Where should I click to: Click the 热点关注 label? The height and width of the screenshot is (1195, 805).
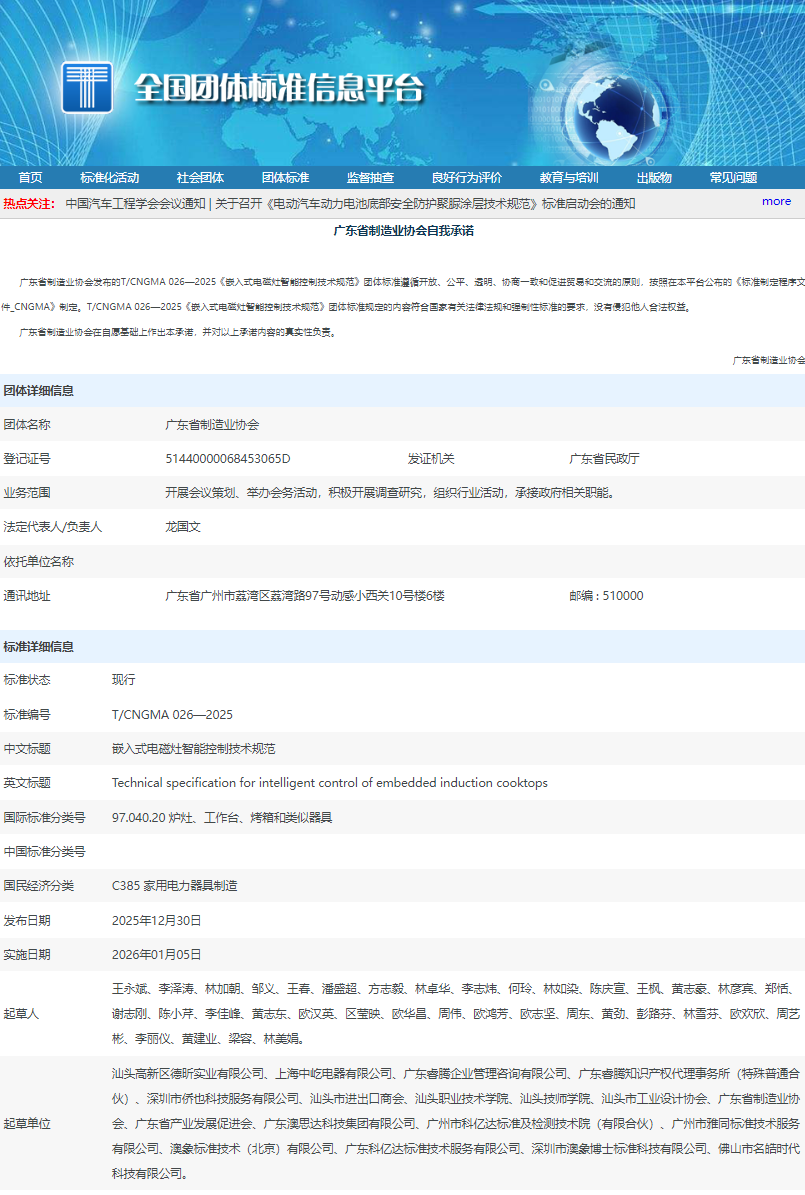point(29,204)
